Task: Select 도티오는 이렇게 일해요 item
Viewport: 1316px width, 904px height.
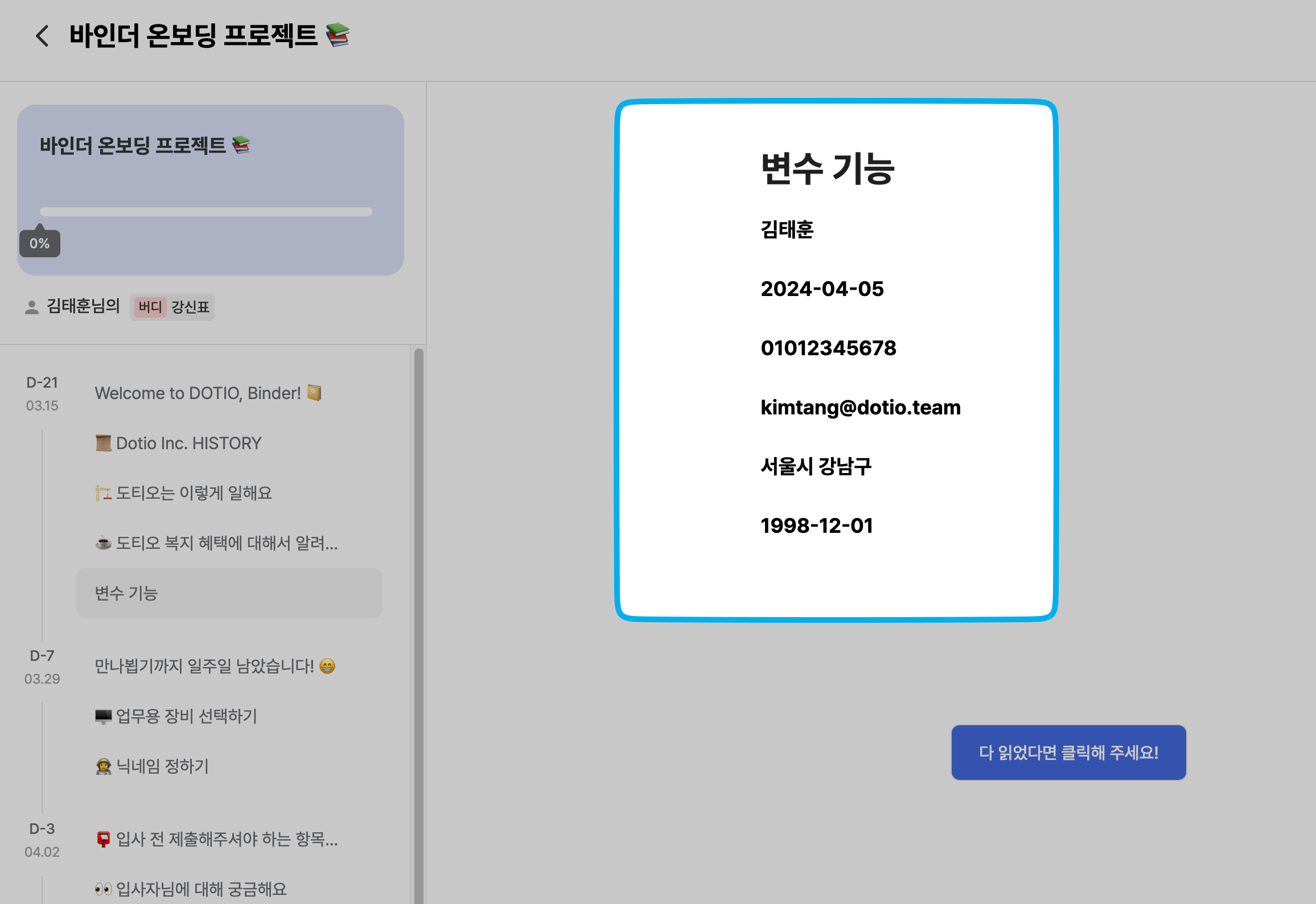Action: 183,493
